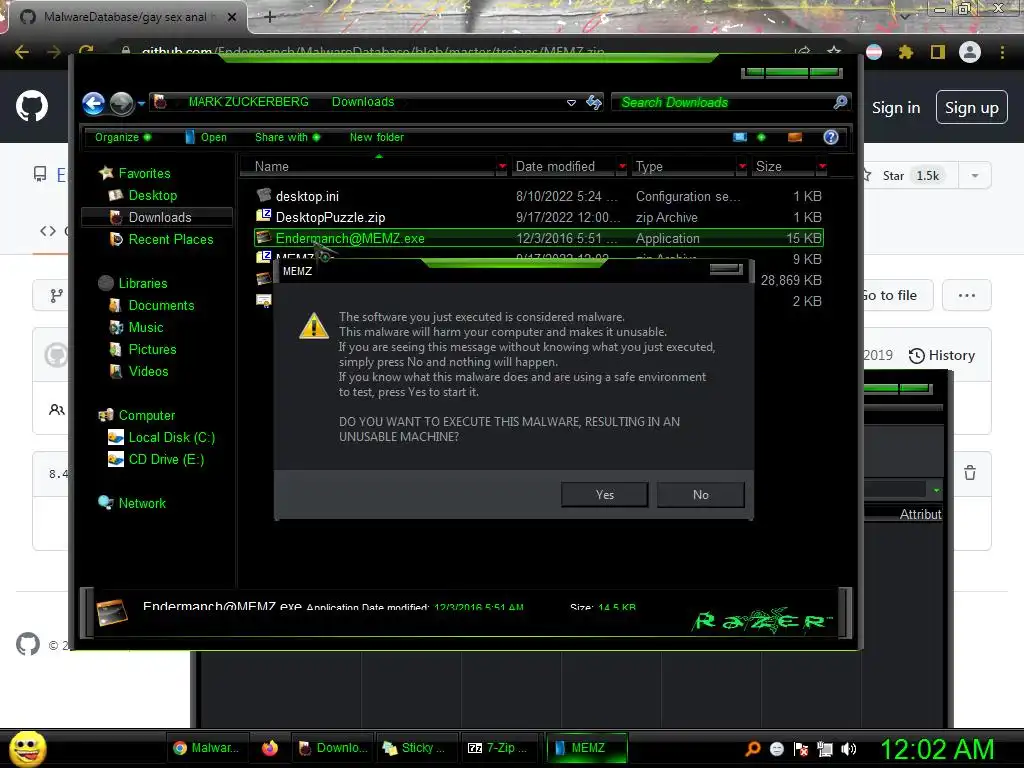Switch to Chrome Malwar... taskbar button
The image size is (1024, 768).
[206, 748]
